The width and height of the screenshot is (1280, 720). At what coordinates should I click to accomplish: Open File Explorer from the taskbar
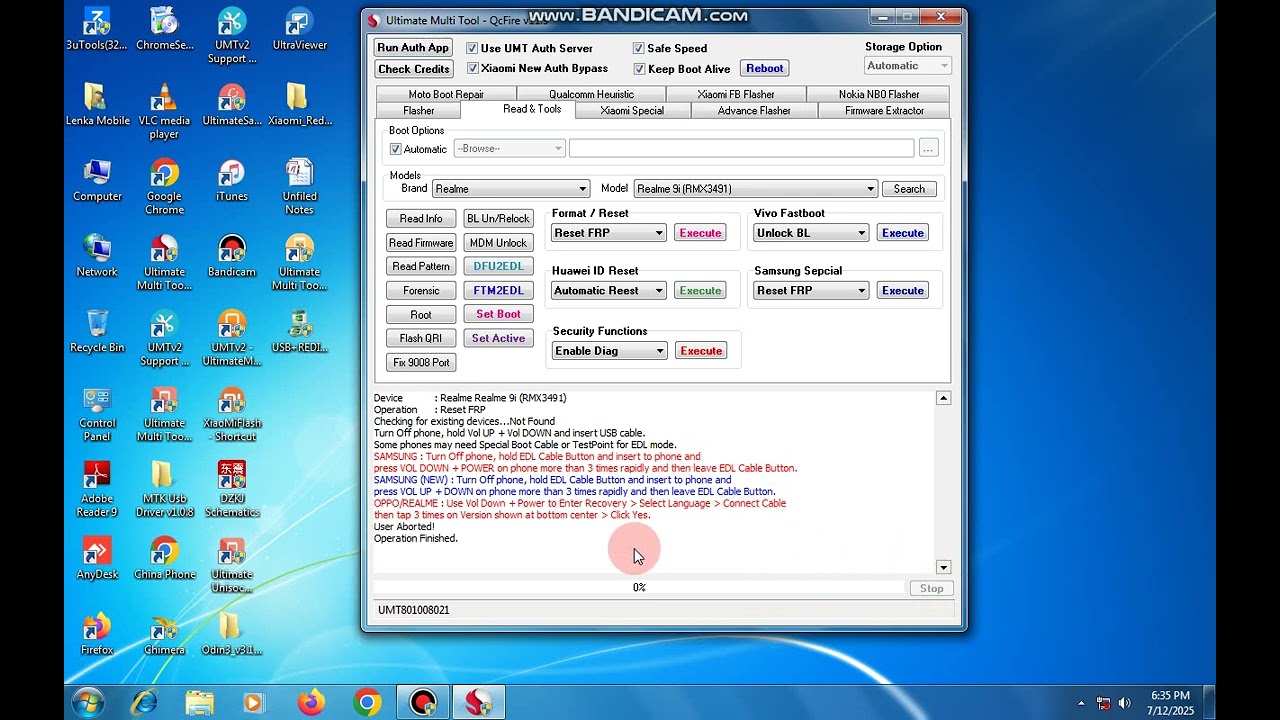[199, 703]
